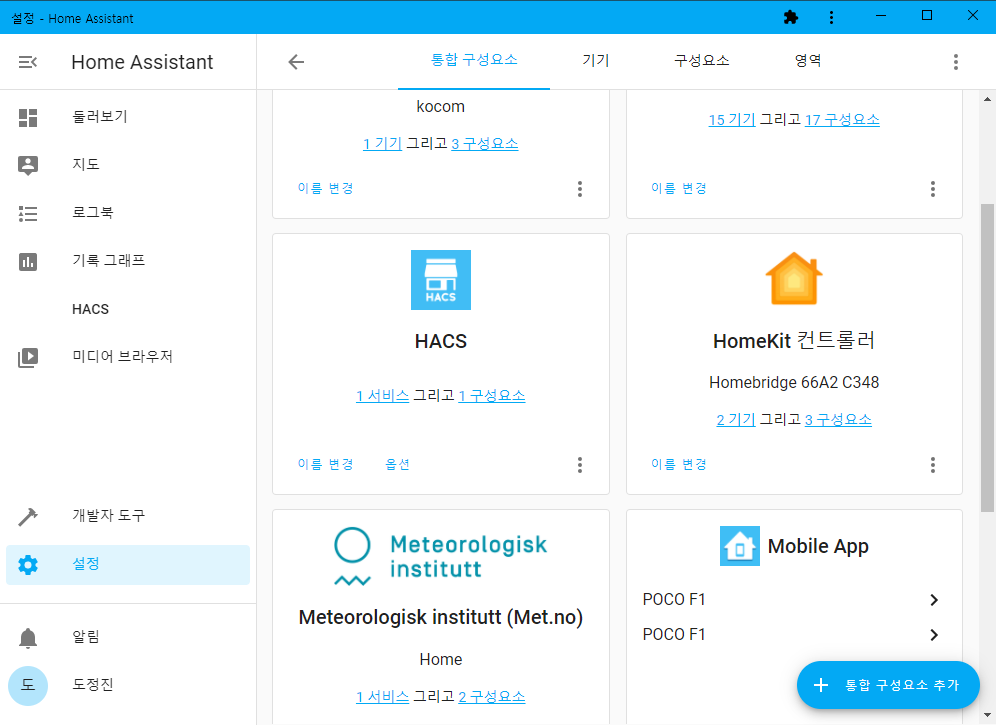Screen dimensions: 996x725
Task: Collapse the sidebar with the menu icon
Action: click(x=27, y=62)
